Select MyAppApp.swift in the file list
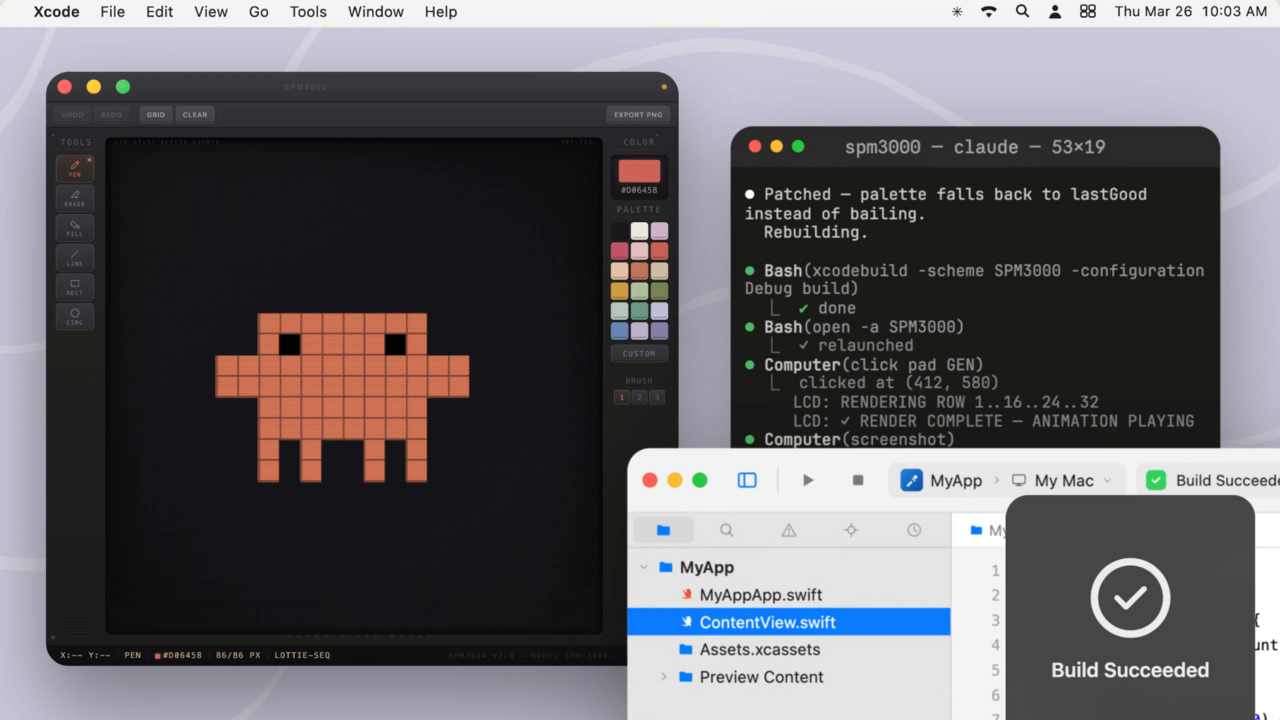Screen dimensions: 1280x720 point(760,595)
